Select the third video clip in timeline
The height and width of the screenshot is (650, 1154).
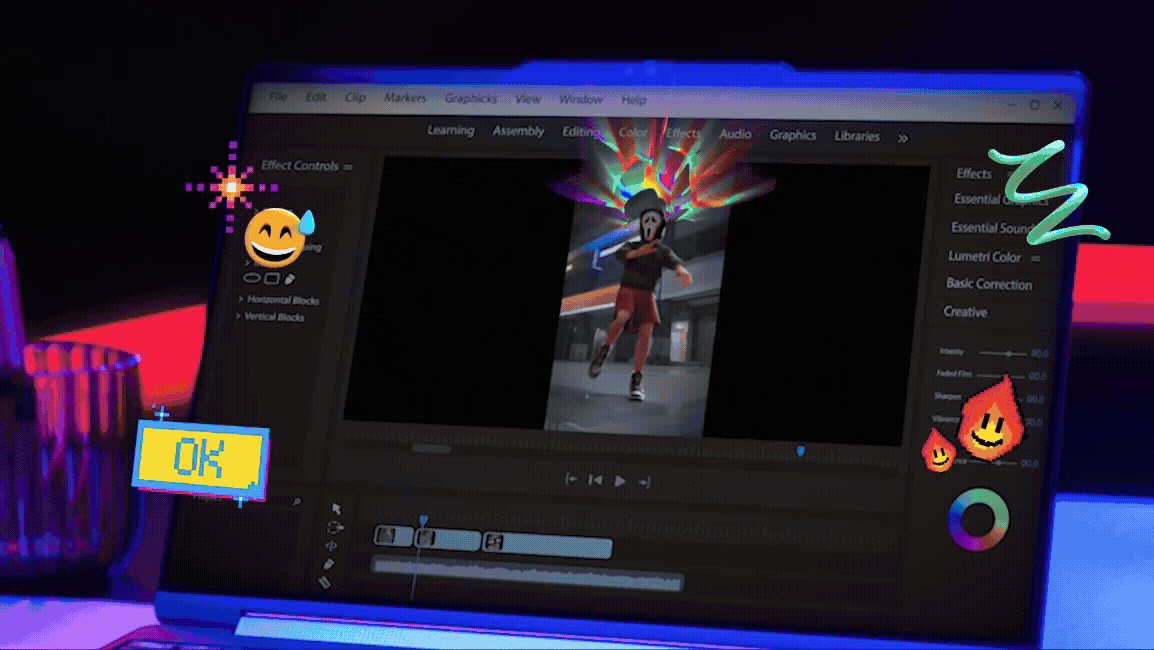548,544
